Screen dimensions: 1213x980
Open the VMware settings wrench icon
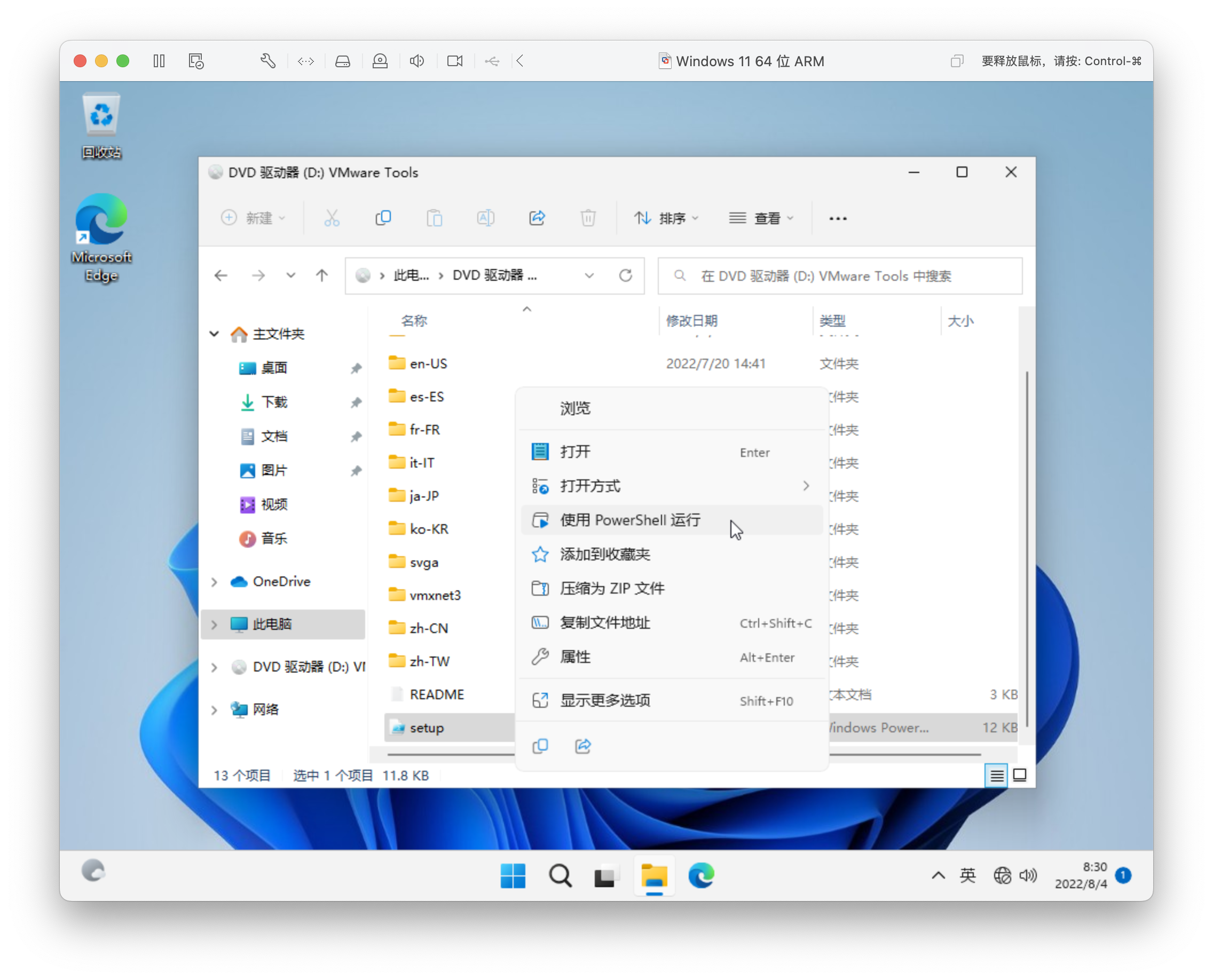coord(267,61)
